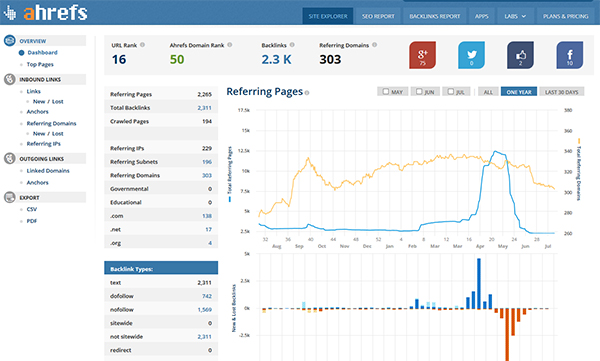Click info icon beside Referring Domains metric
The width and height of the screenshot is (600, 361).
(x=375, y=45)
